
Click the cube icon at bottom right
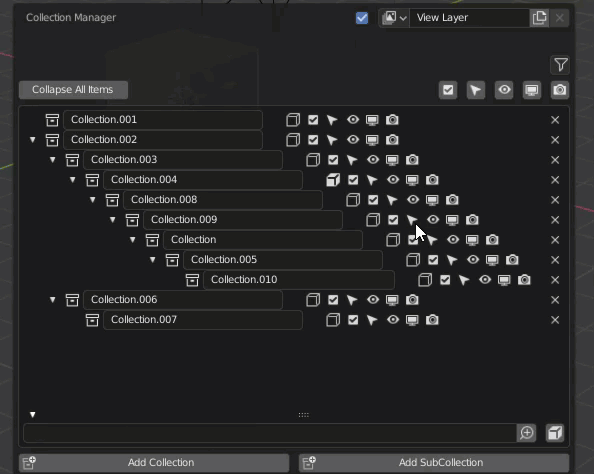tap(555, 433)
